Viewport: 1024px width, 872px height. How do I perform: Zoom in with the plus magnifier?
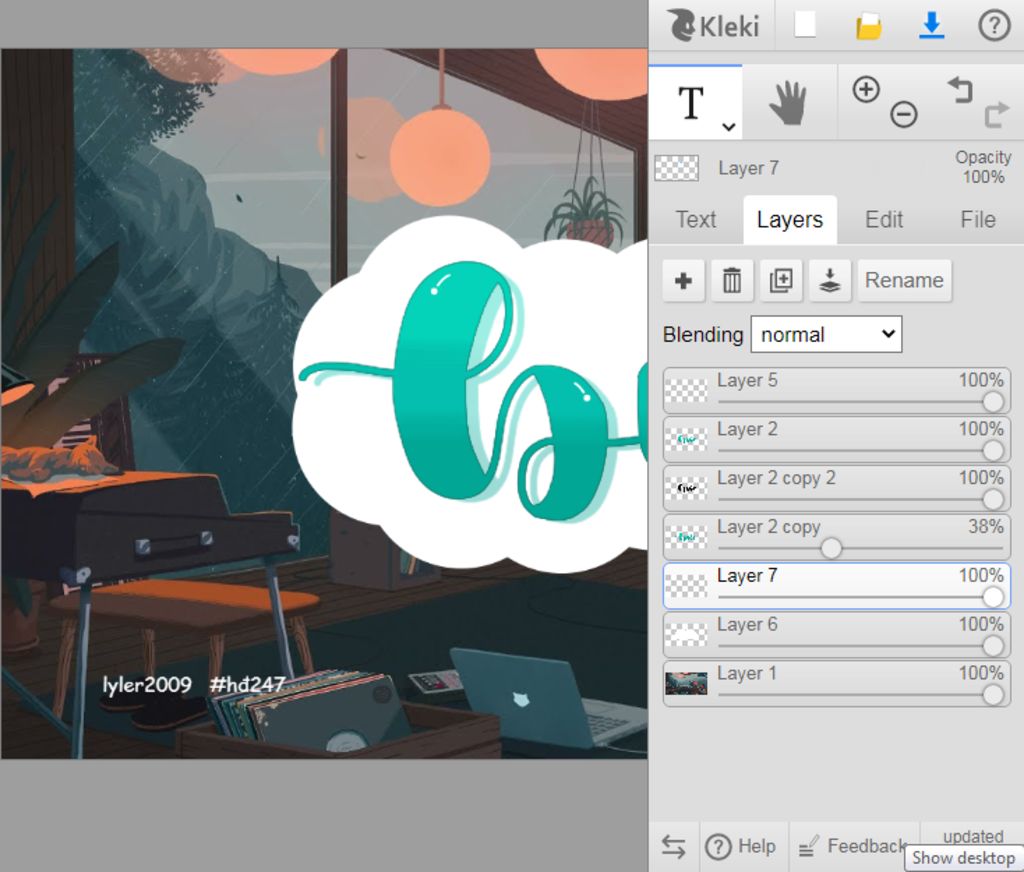[866, 89]
